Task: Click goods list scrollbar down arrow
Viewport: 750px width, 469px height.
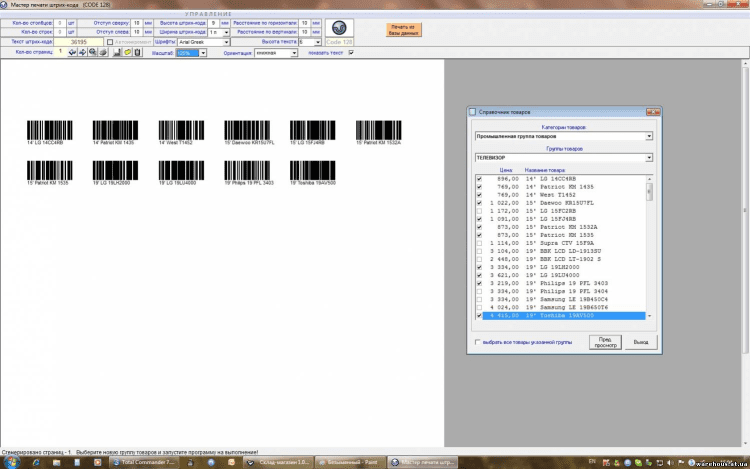Action: coord(649,316)
